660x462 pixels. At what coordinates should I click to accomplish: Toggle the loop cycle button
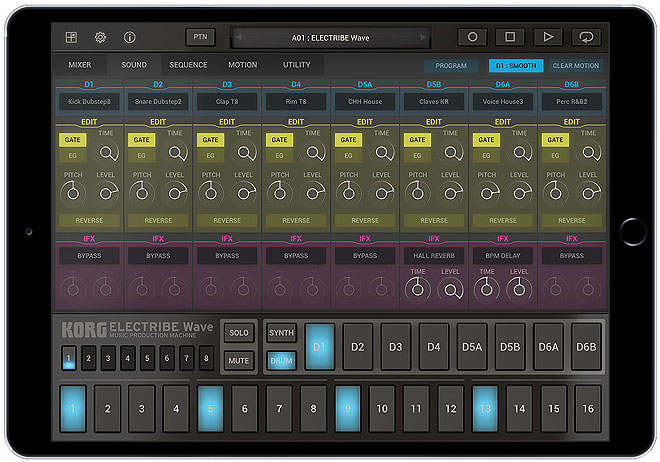coord(585,37)
